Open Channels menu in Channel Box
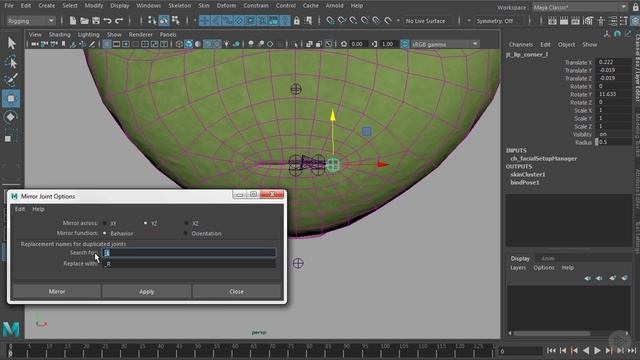The height and width of the screenshot is (360, 640). pyautogui.click(x=521, y=44)
